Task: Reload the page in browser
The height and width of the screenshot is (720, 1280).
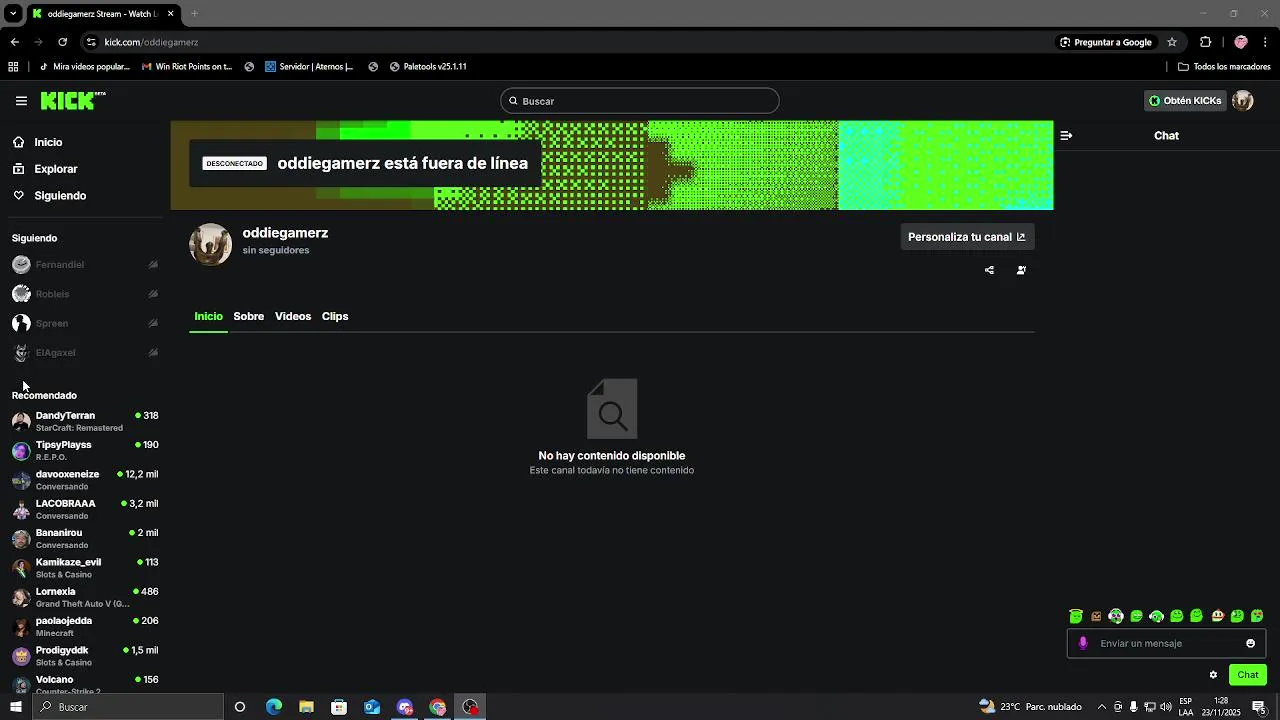Action: pos(62,42)
